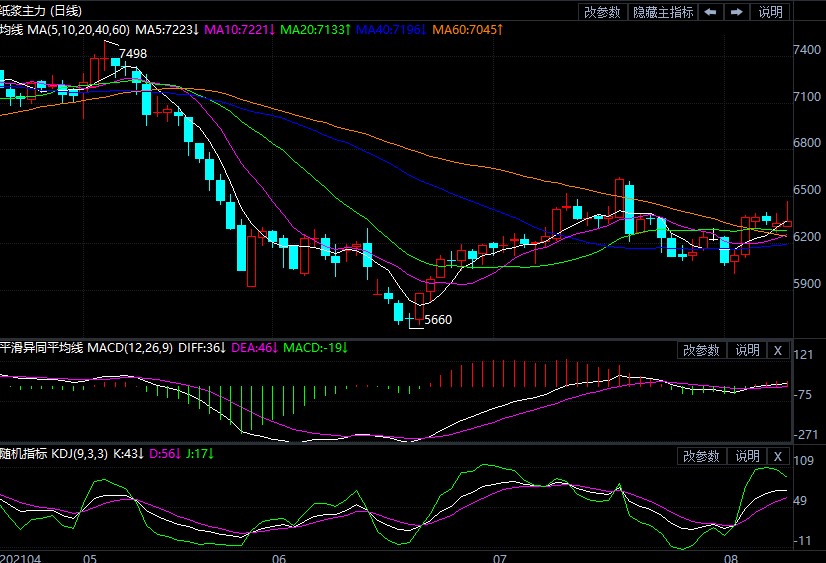Close the KDJ indicator panel
This screenshot has height=563, width=826.
pyautogui.click(x=778, y=456)
